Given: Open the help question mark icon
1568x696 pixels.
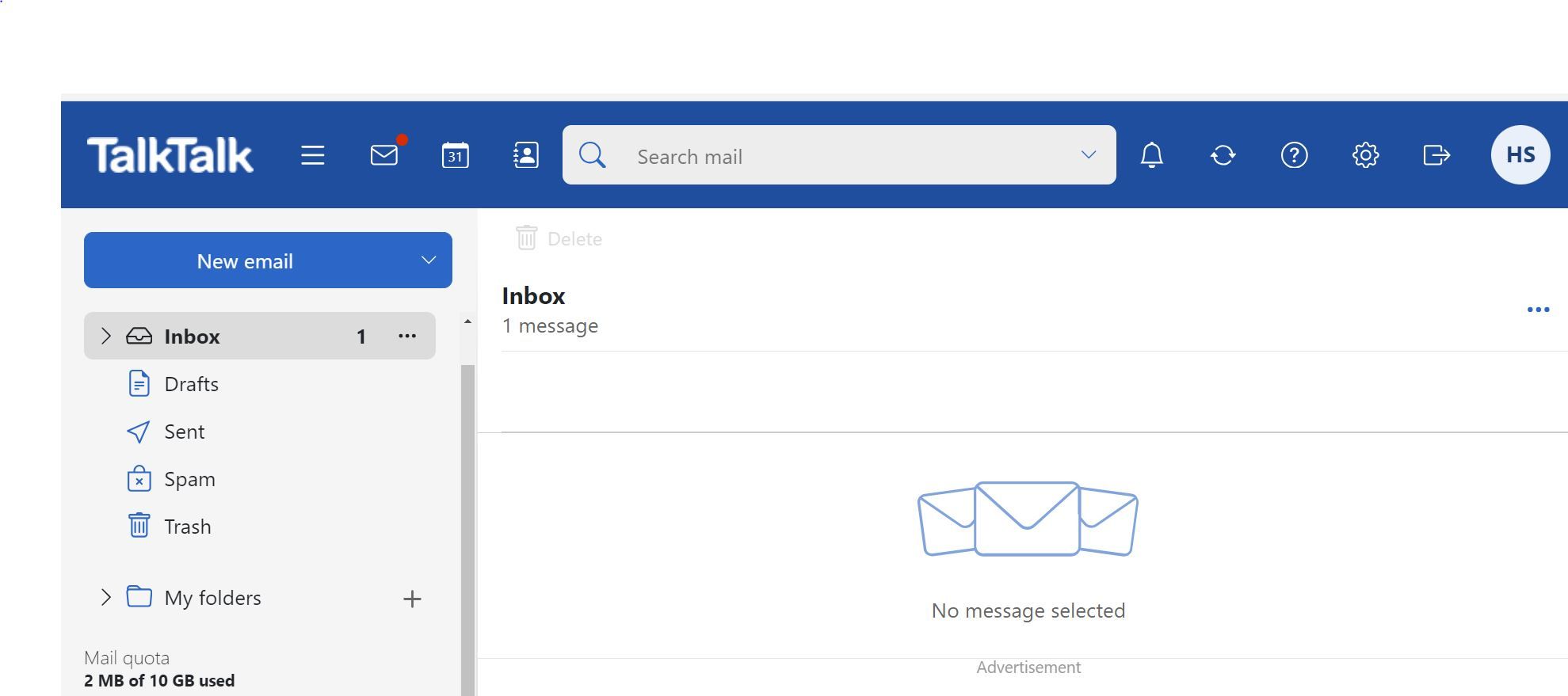Looking at the screenshot, I should click(x=1294, y=155).
